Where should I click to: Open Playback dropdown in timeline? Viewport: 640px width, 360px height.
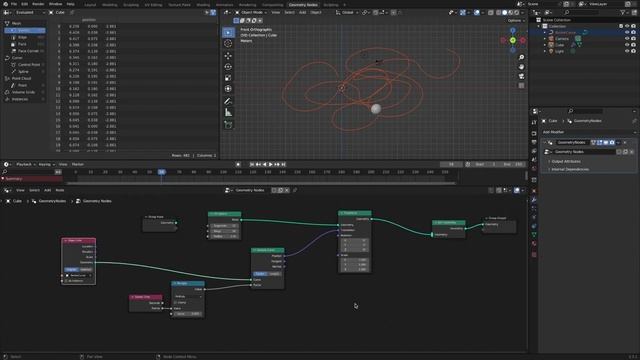coord(25,164)
